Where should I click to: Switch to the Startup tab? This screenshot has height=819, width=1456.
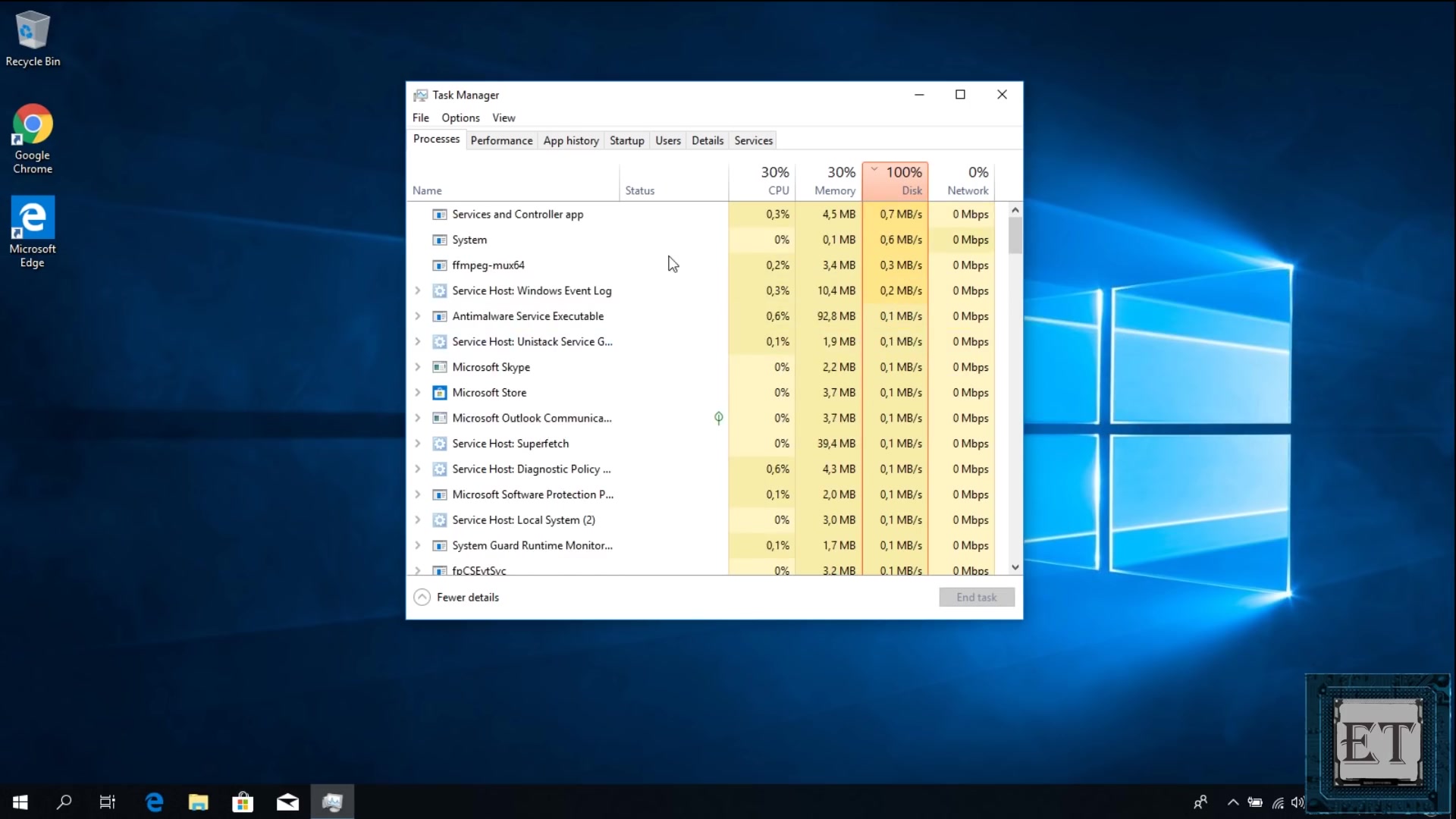[626, 140]
